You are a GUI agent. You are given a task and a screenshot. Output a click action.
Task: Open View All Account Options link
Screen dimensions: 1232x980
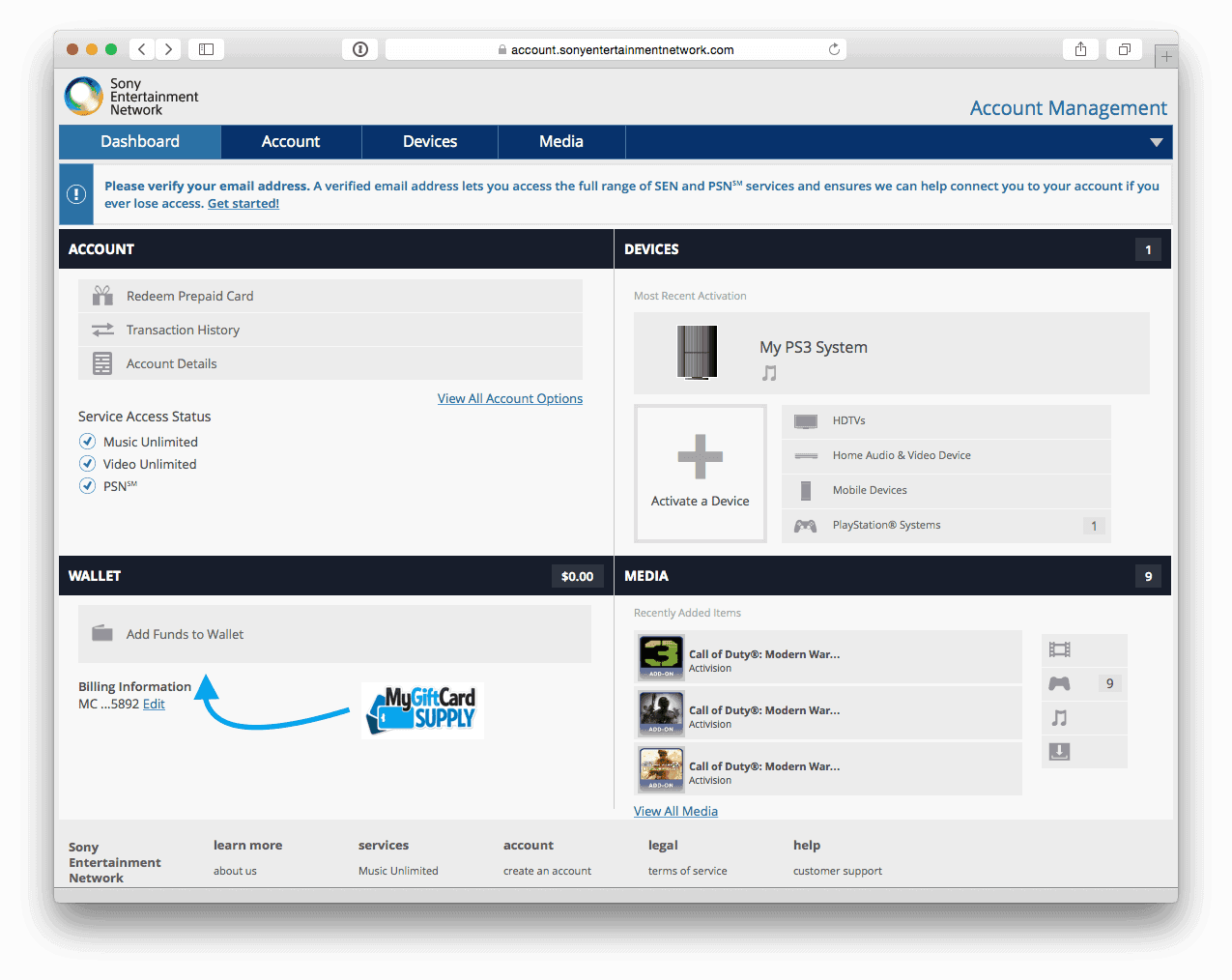click(x=510, y=398)
